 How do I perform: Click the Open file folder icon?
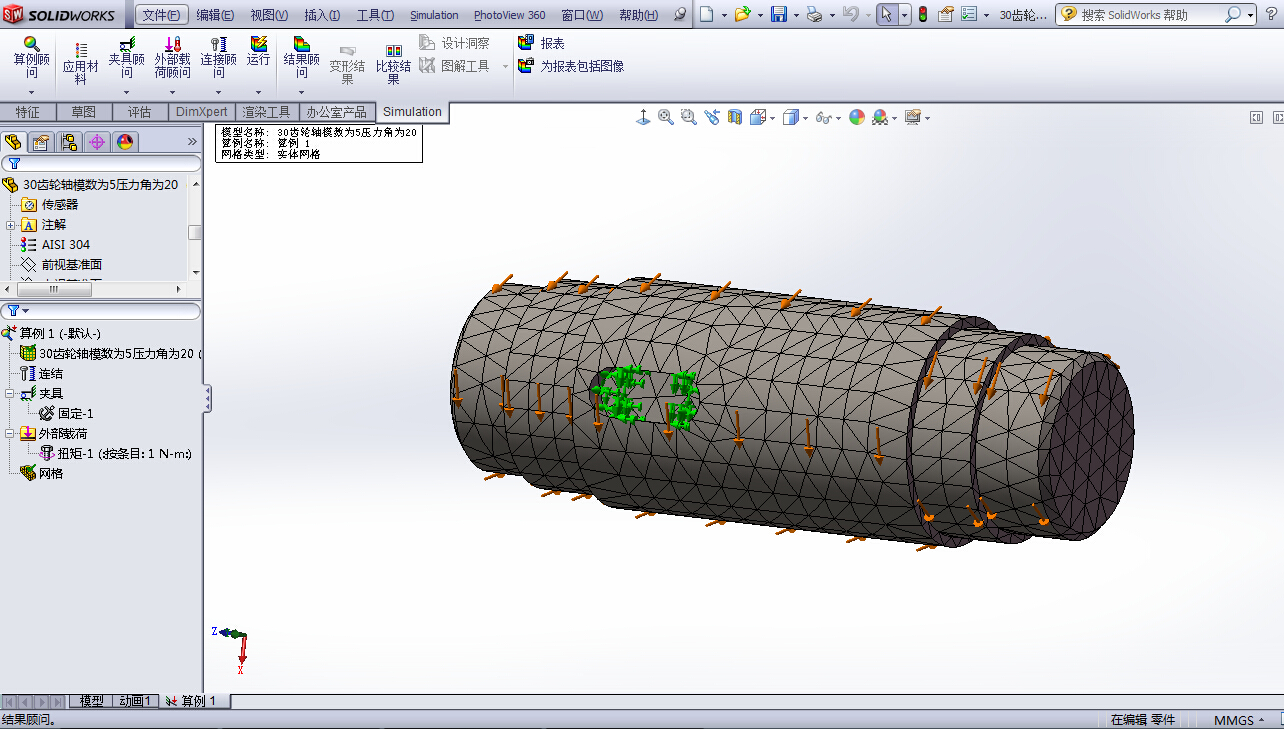click(x=742, y=14)
